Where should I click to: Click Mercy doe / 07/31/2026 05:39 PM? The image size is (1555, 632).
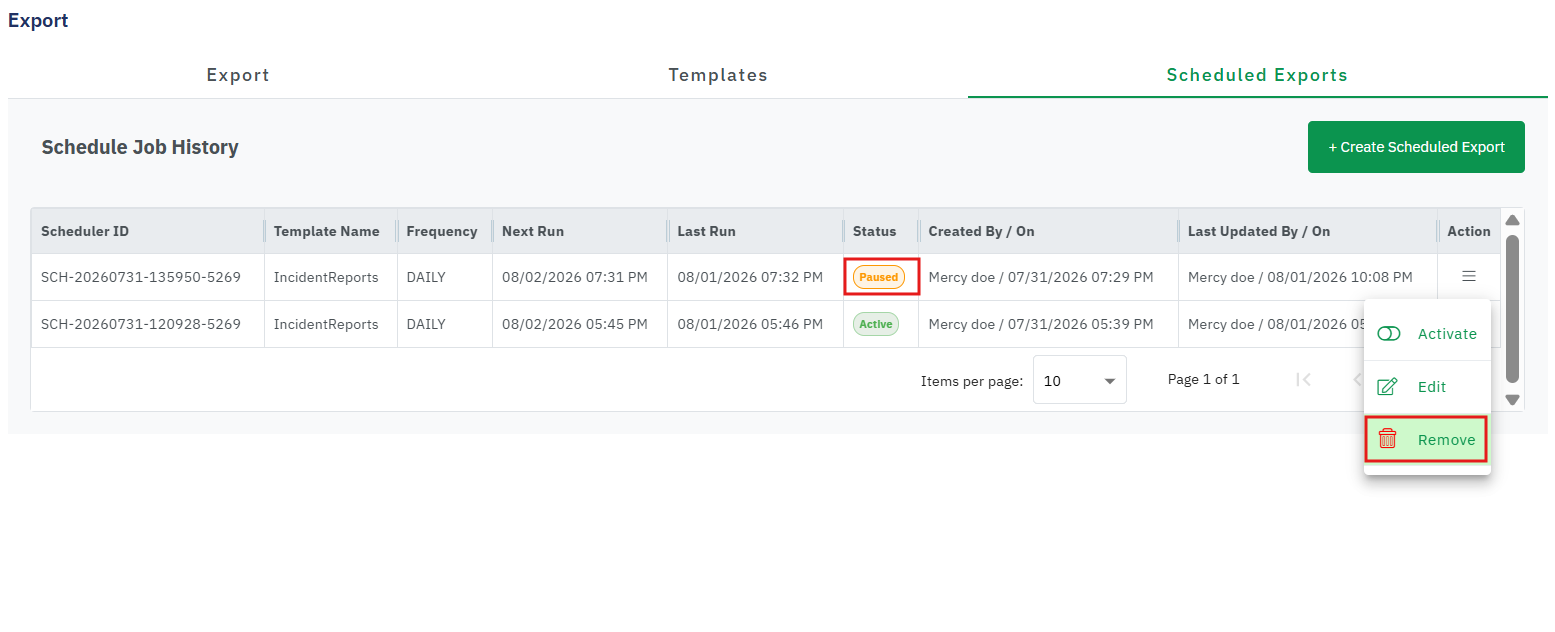coord(1041,324)
